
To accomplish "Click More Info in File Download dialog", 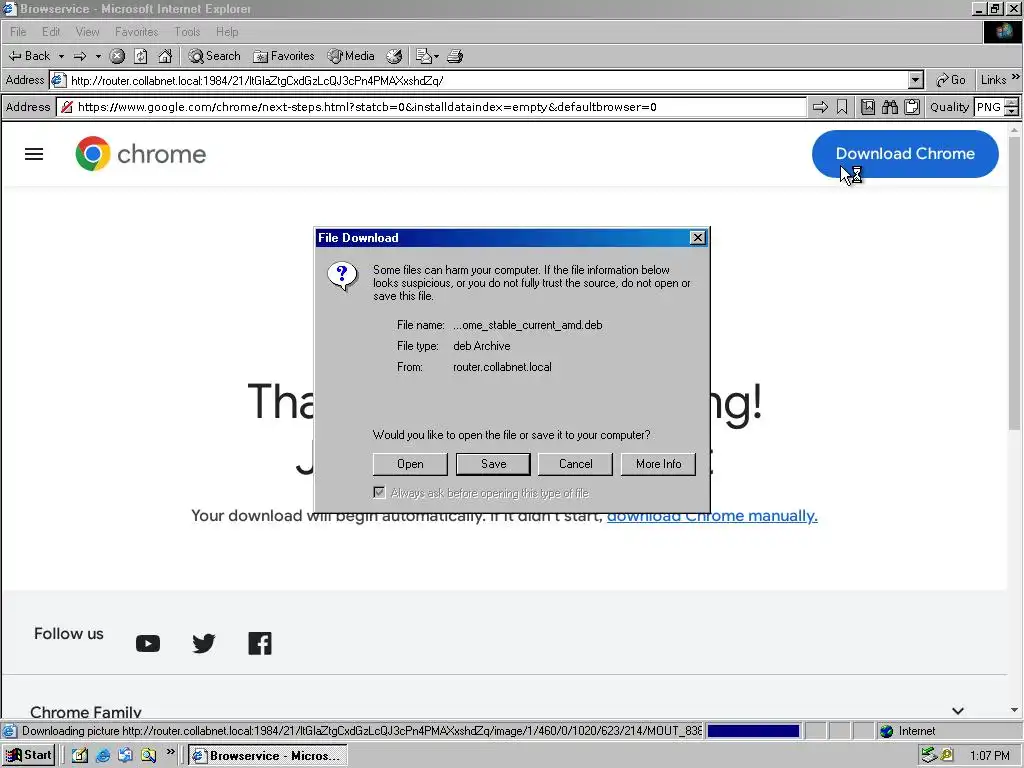I will pyautogui.click(x=658, y=464).
